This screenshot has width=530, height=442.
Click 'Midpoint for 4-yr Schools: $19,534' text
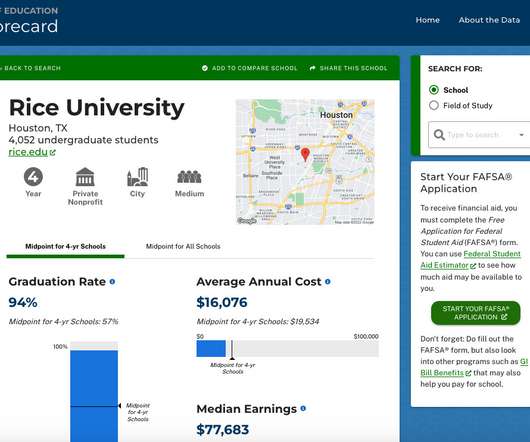coord(258,321)
